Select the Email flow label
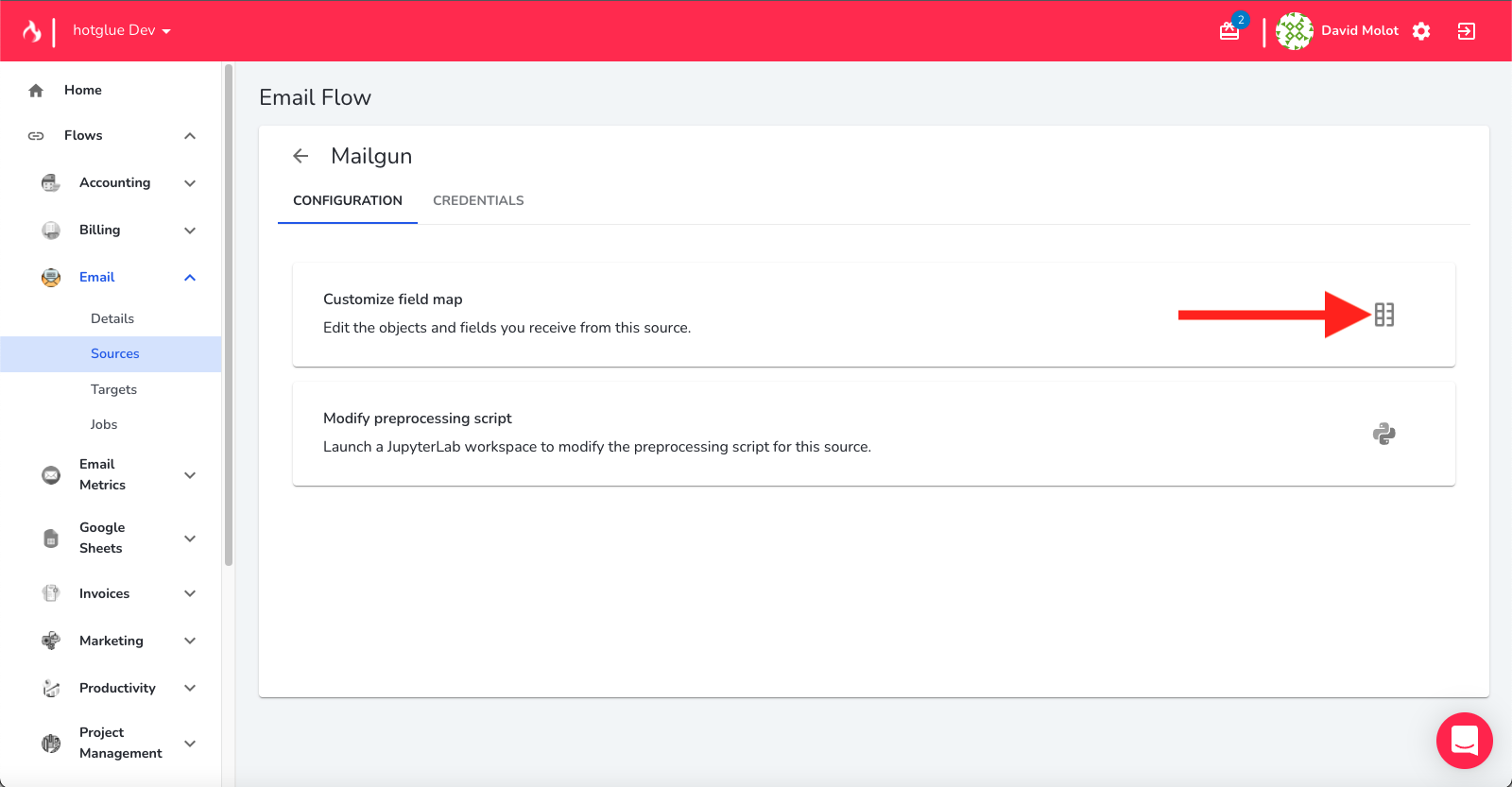This screenshot has height=787, width=1512. 96,278
